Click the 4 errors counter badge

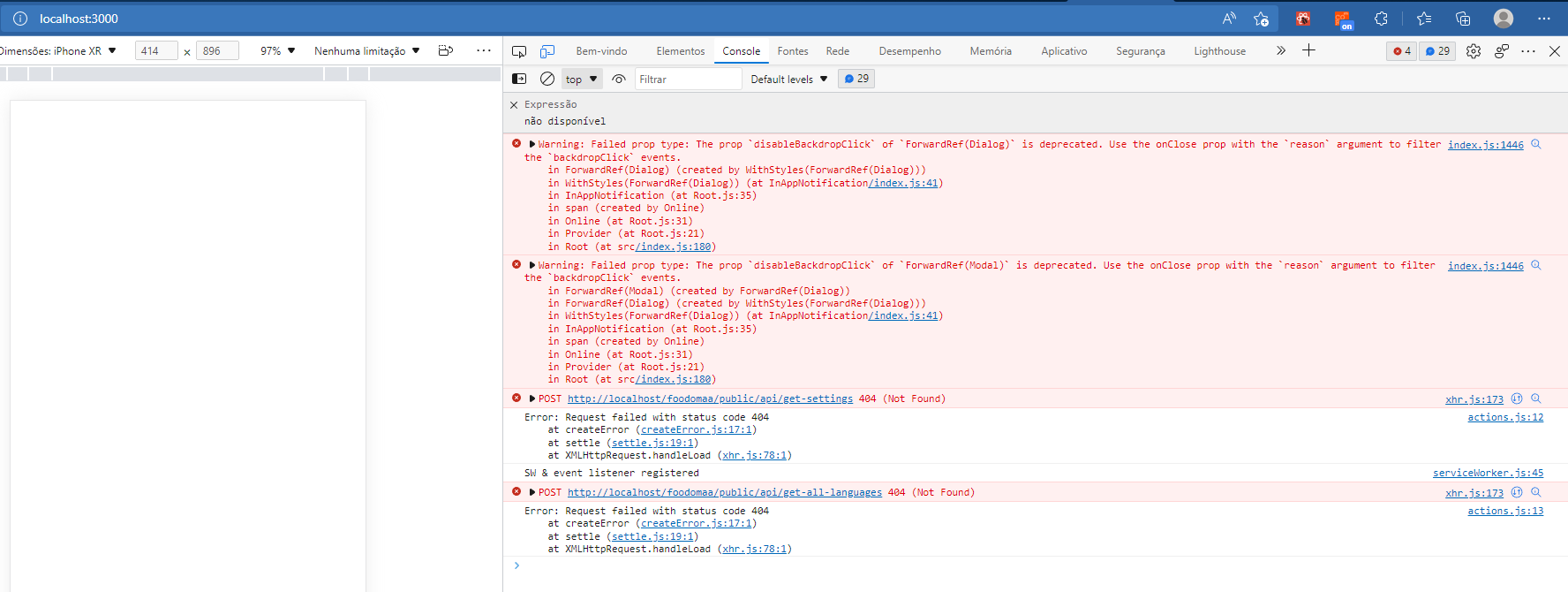[x=1401, y=51]
